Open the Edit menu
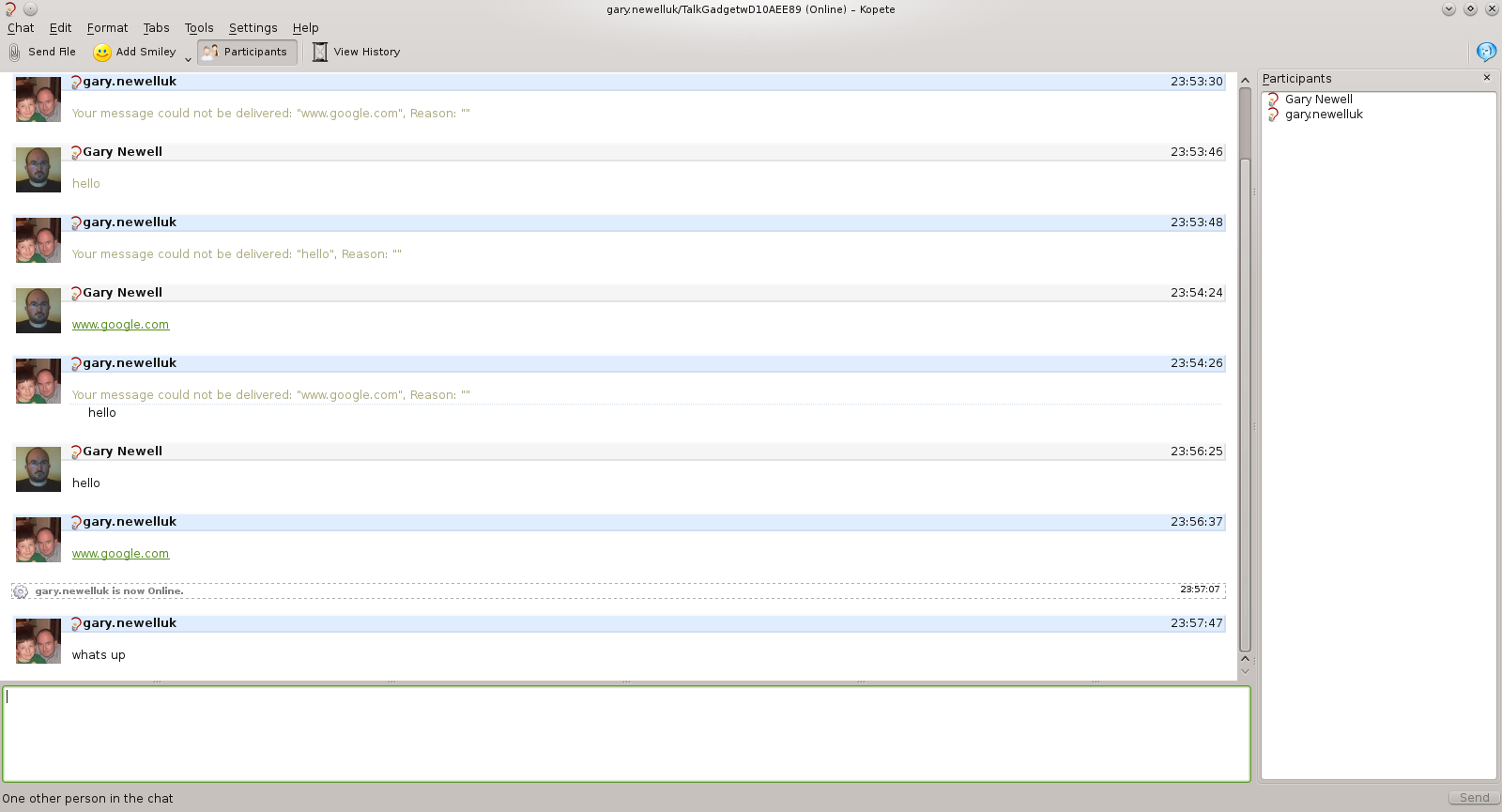The image size is (1502, 812). [x=60, y=28]
